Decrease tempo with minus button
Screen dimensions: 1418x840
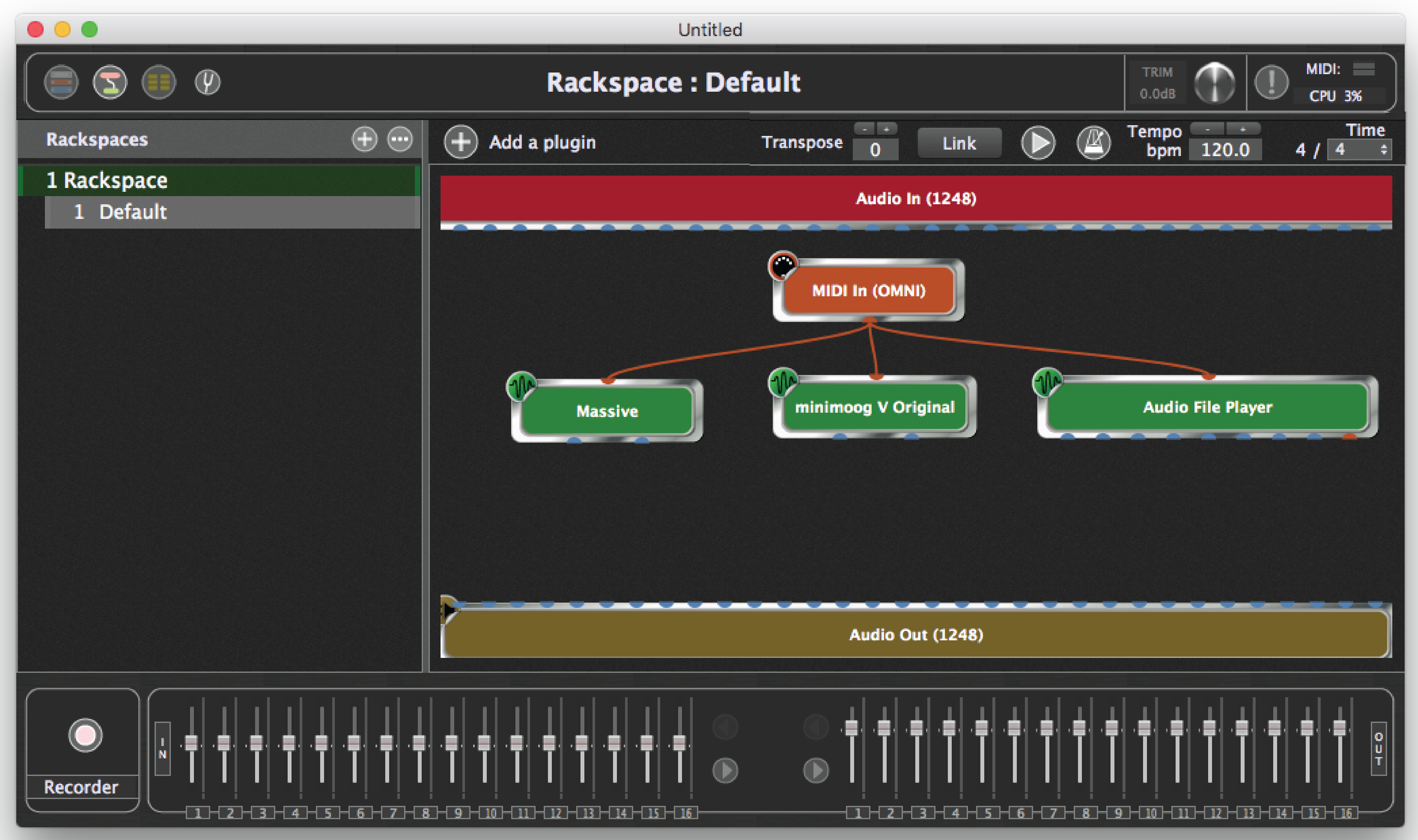click(1207, 129)
